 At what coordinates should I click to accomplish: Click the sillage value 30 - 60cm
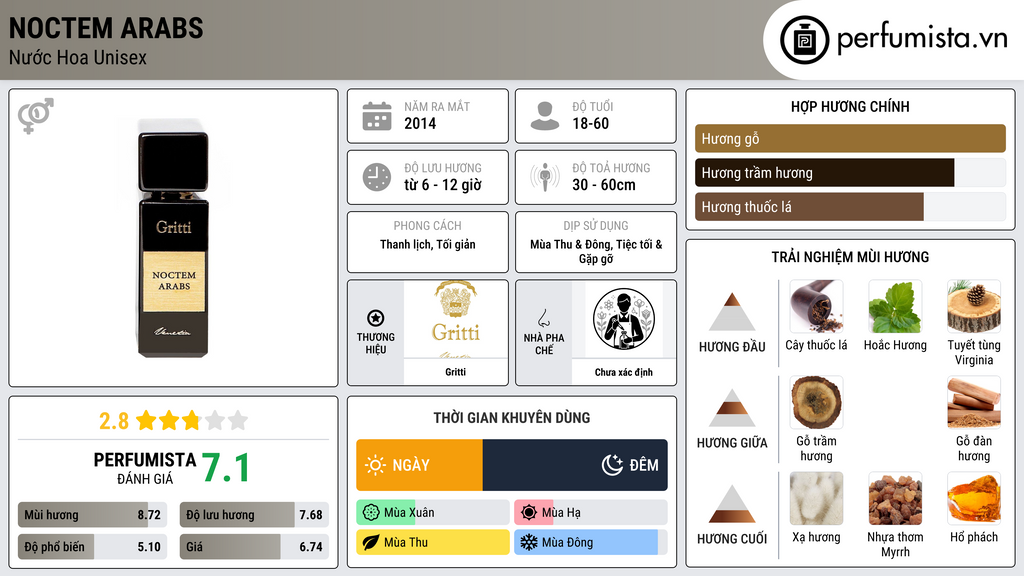click(603, 185)
